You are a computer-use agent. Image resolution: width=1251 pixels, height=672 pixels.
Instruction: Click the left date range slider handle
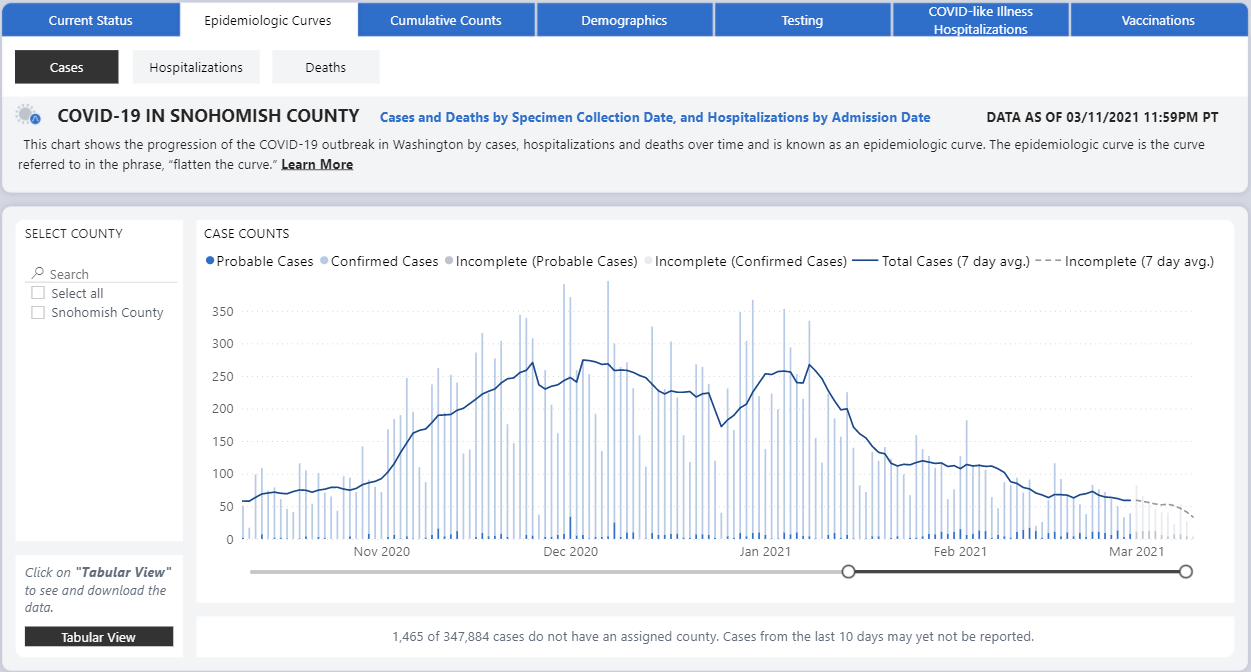849,571
